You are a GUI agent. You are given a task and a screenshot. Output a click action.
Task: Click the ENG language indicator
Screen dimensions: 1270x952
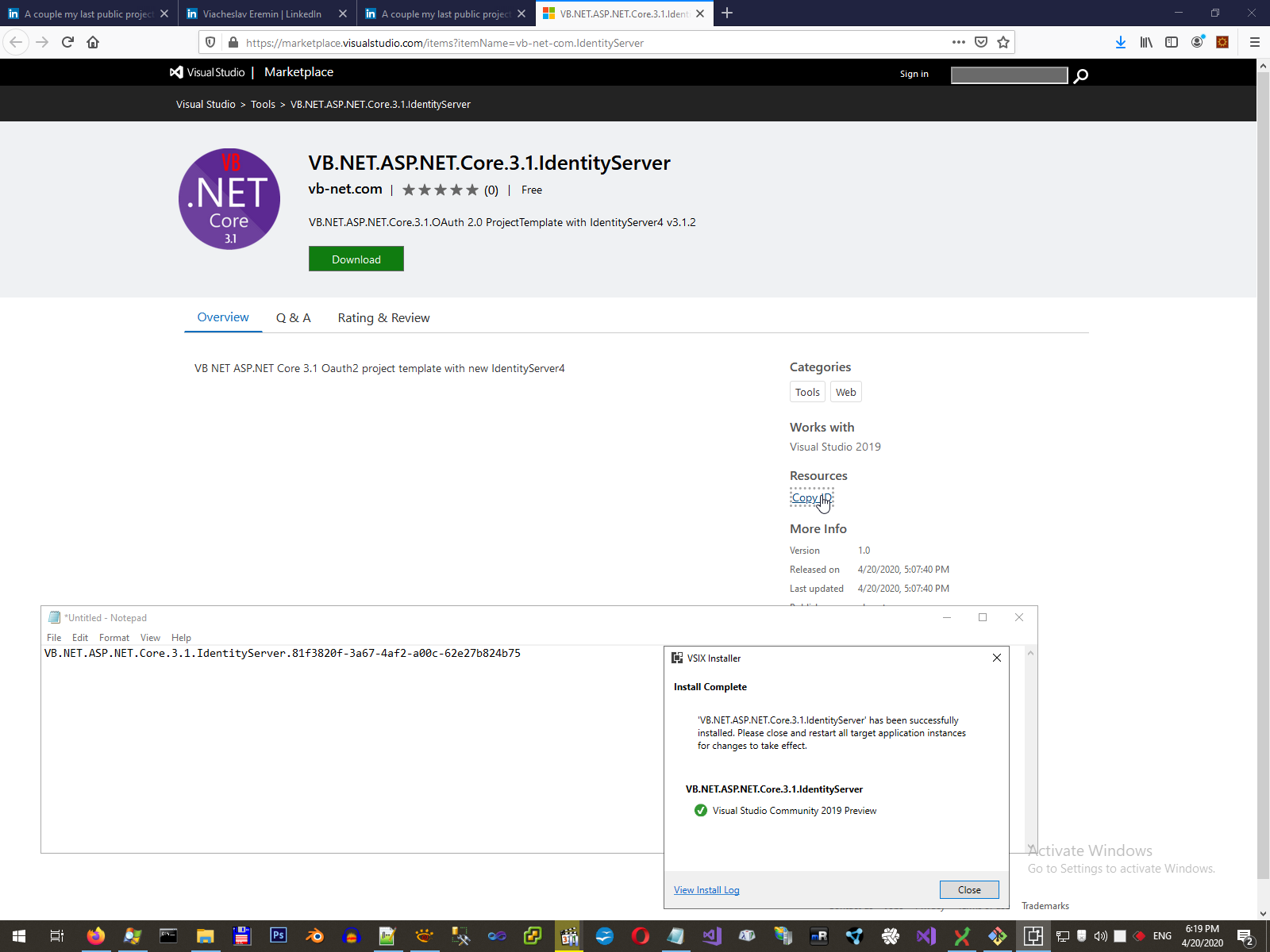pyautogui.click(x=1162, y=936)
